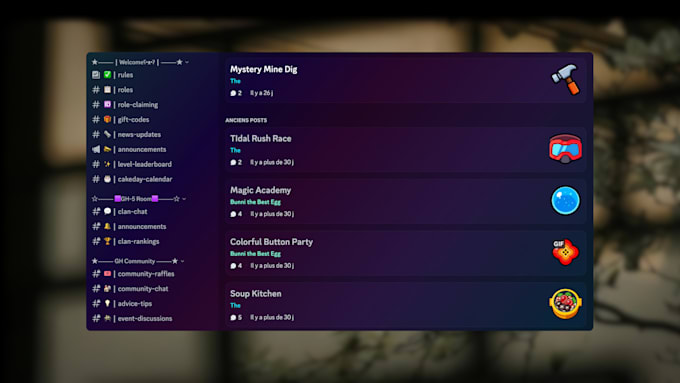Screen dimensions: 680x383
Task: Click the 'ANCIENS POSTS' section header
Action: [246, 120]
